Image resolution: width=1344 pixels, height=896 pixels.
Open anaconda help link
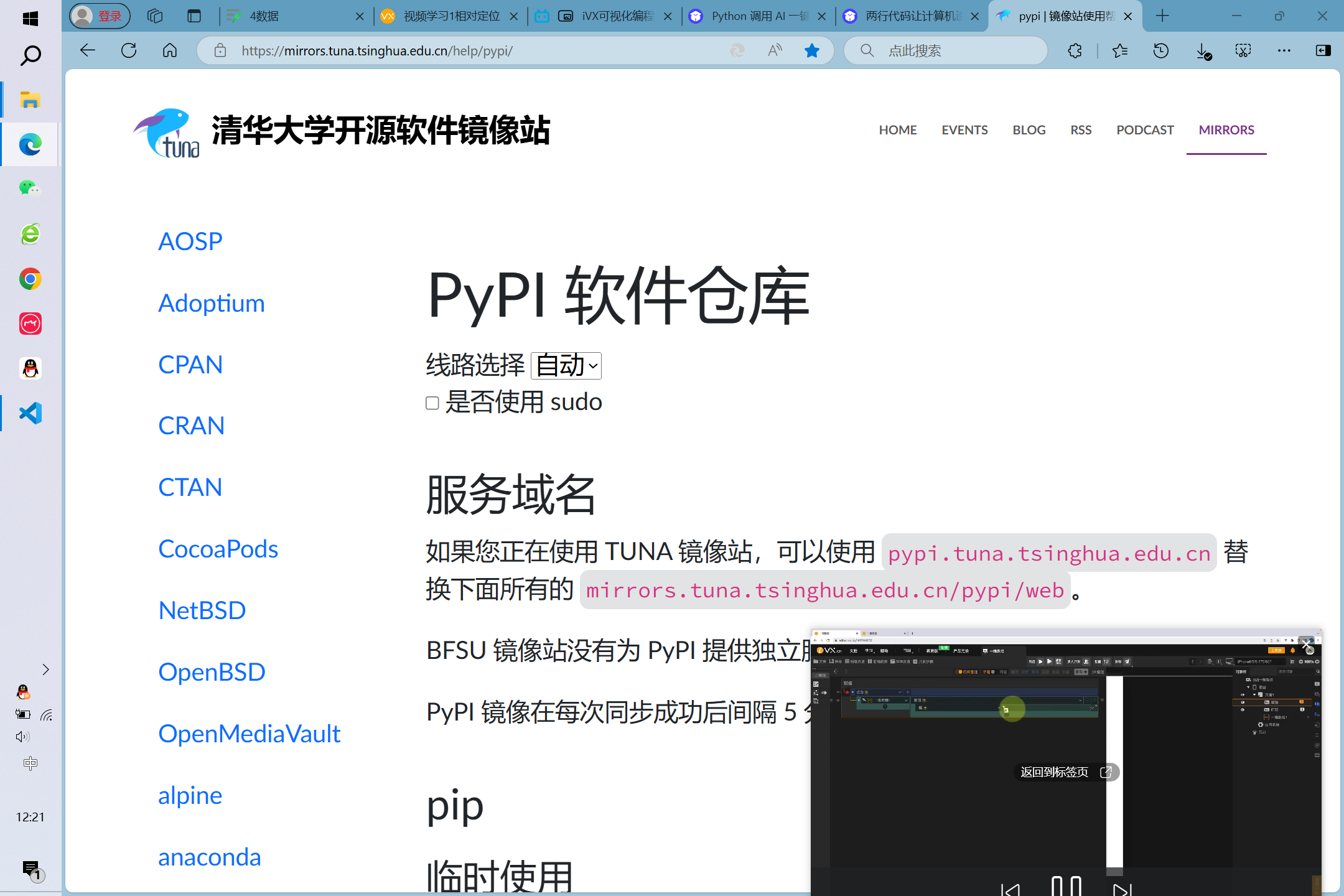tap(210, 857)
